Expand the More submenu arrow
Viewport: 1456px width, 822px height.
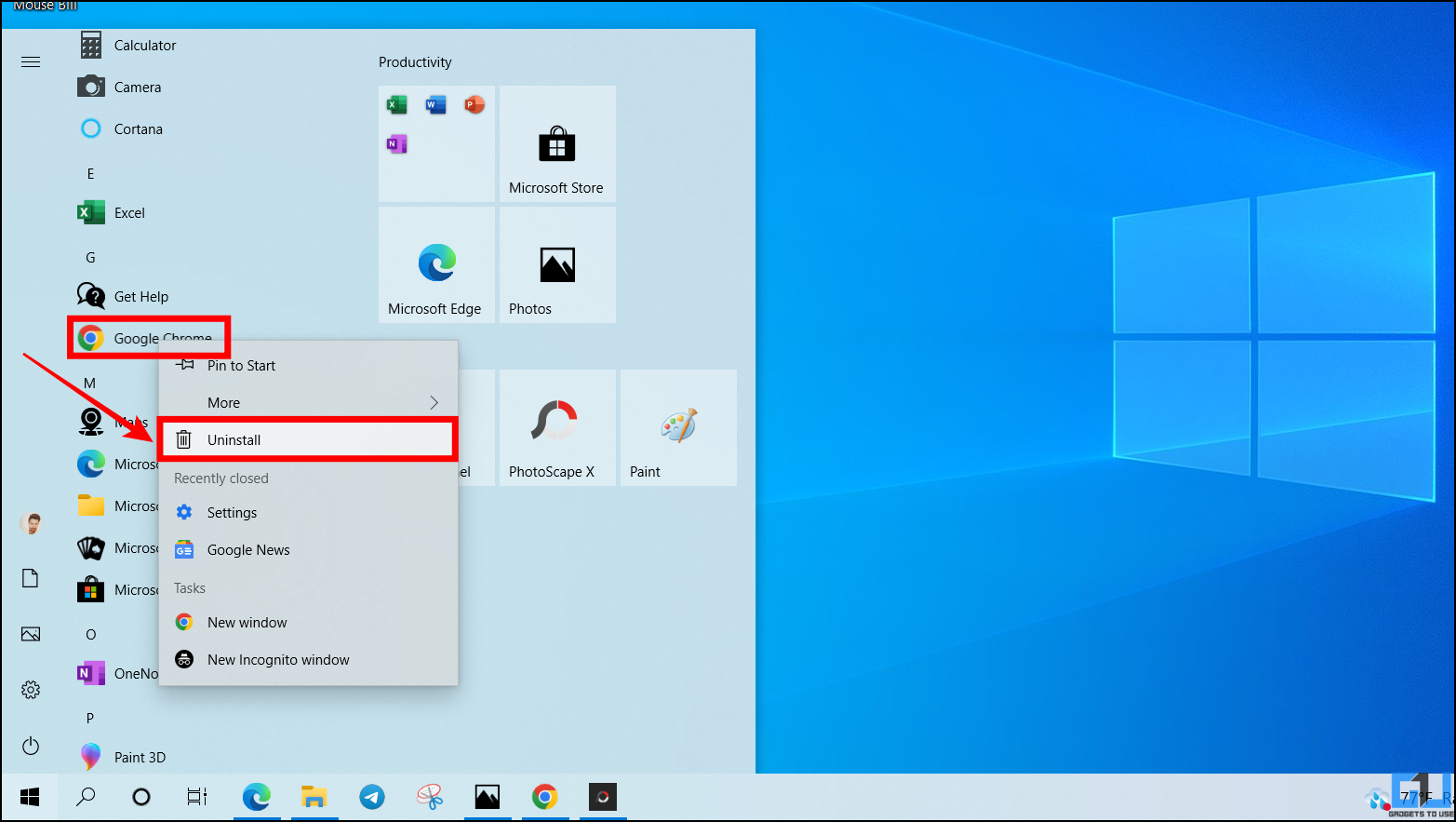(x=434, y=402)
